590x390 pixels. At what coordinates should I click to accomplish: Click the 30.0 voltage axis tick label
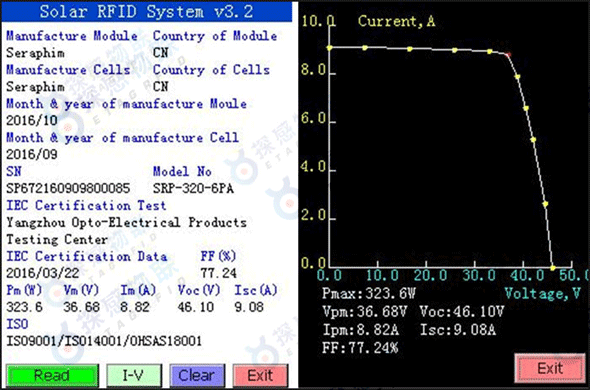click(x=480, y=276)
